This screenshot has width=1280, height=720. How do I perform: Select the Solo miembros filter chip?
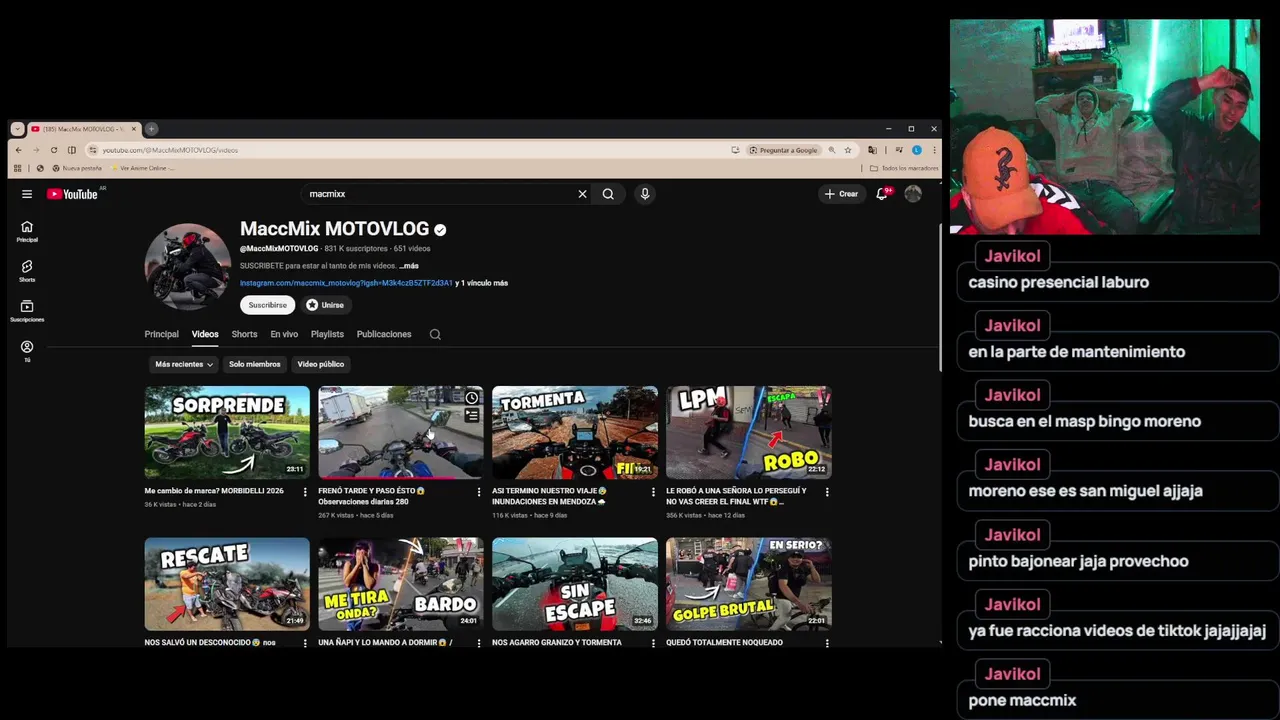pos(254,364)
